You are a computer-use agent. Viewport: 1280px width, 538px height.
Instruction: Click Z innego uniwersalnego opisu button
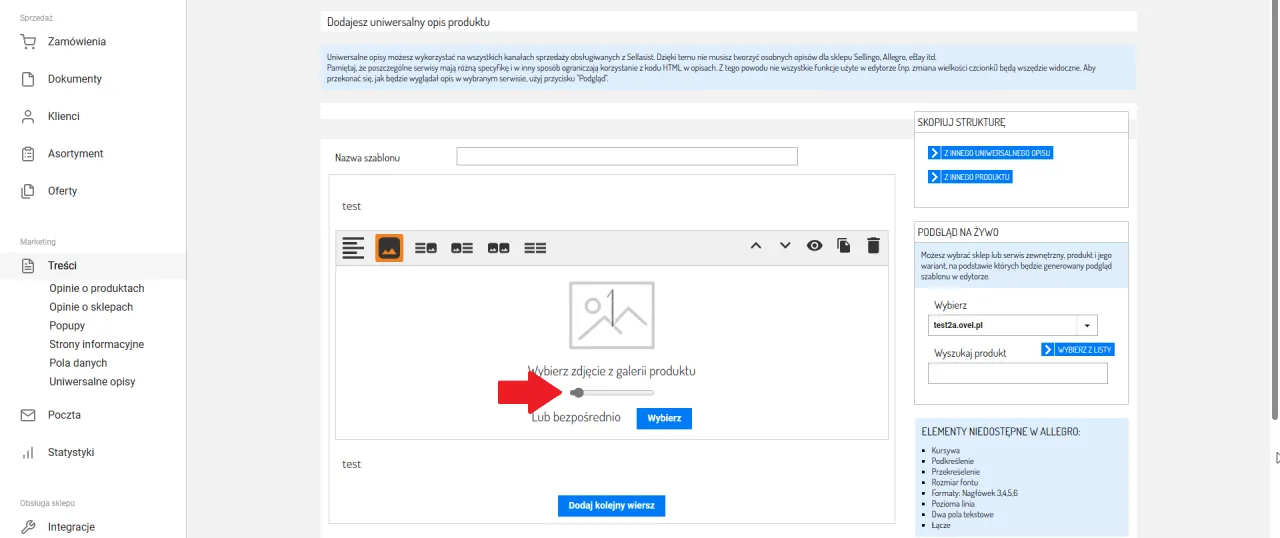pos(991,153)
